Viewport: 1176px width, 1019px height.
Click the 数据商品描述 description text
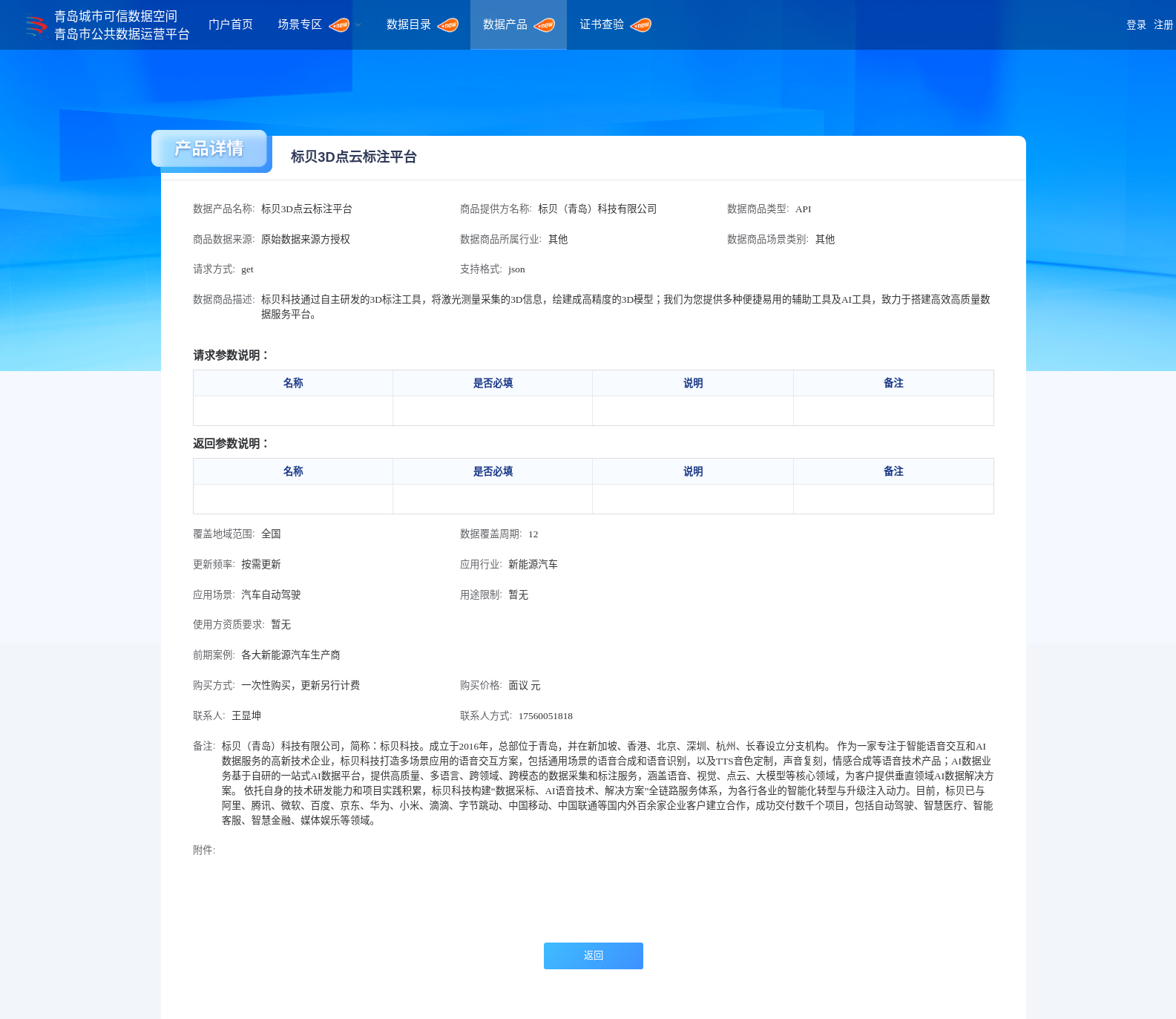(x=626, y=307)
